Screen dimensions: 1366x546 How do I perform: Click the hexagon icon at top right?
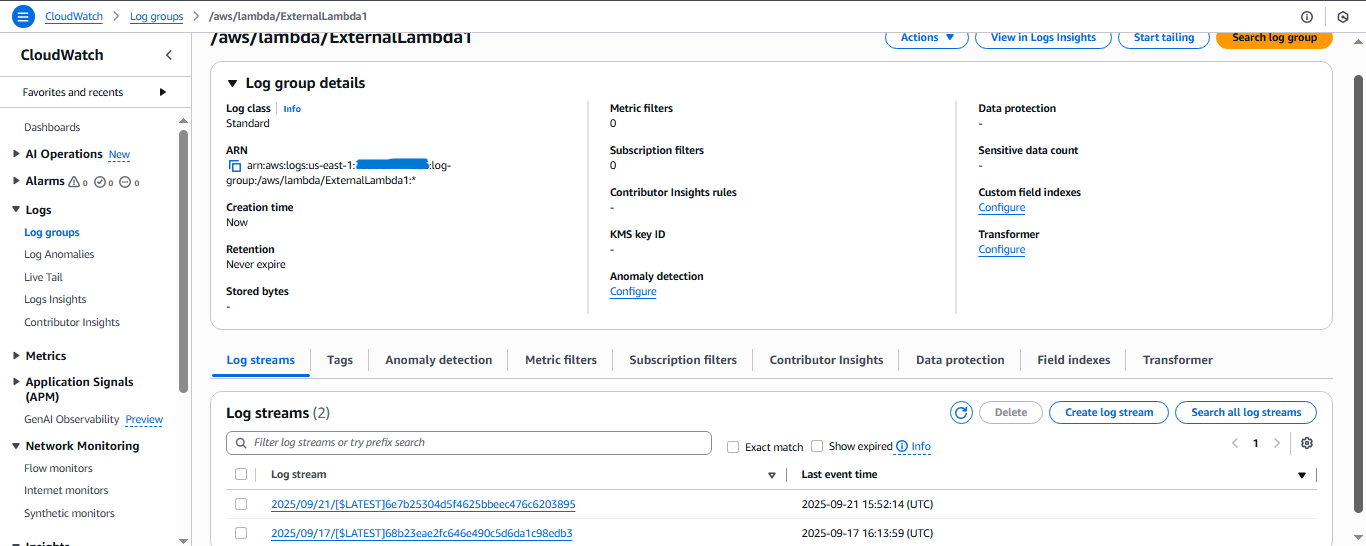click(x=1343, y=17)
